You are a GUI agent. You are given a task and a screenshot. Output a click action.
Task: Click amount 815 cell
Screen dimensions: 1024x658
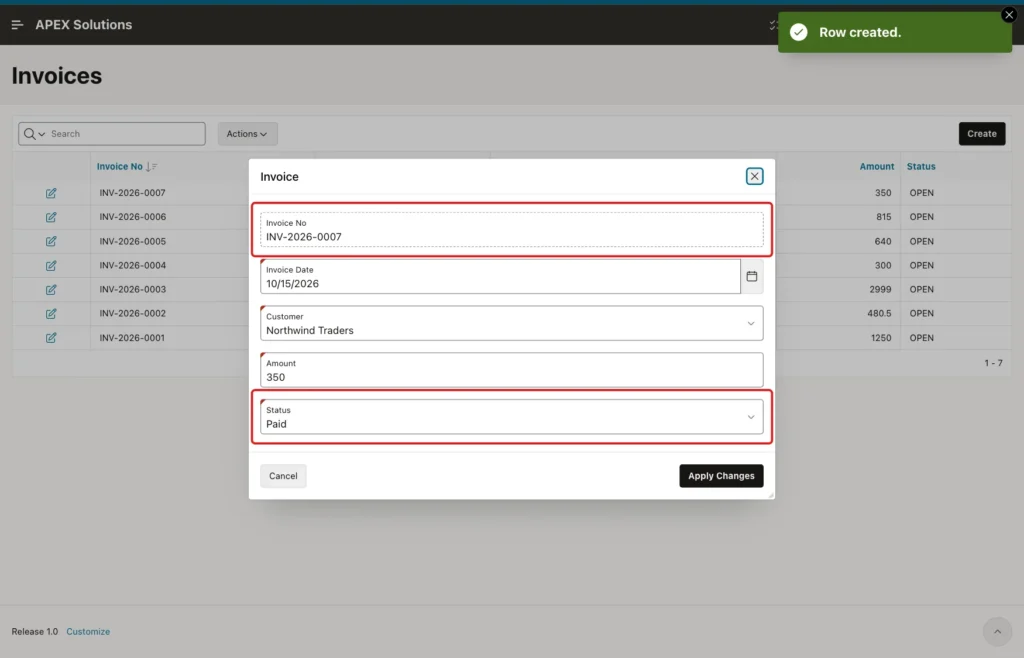[884, 217]
